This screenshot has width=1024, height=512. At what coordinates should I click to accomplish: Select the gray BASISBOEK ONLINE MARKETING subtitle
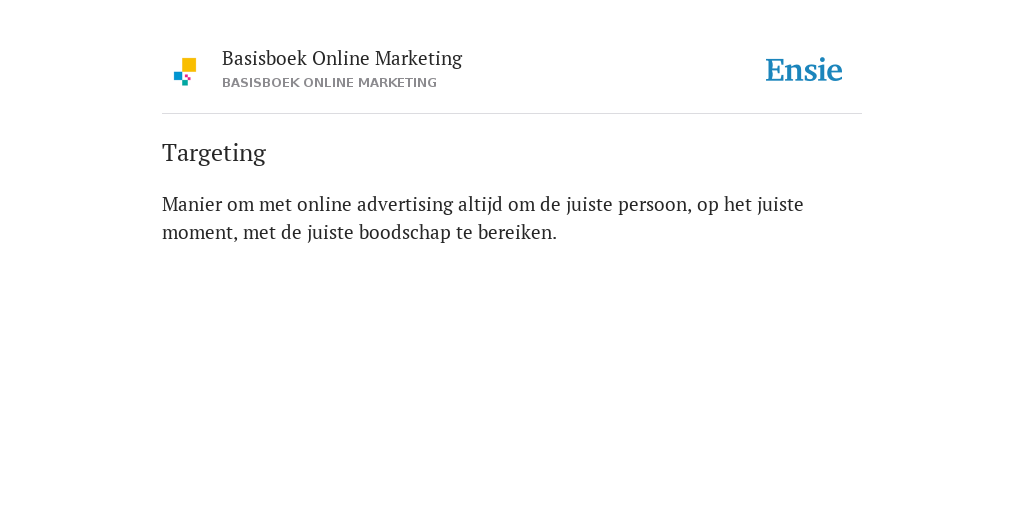point(329,83)
